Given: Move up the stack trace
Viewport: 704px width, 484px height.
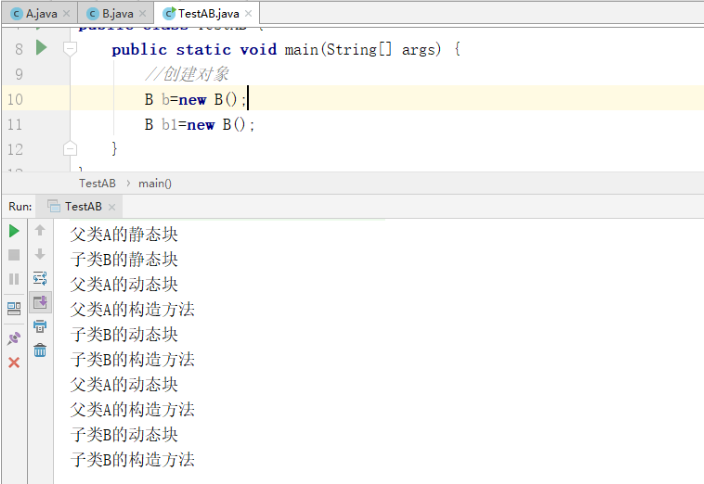Looking at the screenshot, I should click(x=40, y=230).
